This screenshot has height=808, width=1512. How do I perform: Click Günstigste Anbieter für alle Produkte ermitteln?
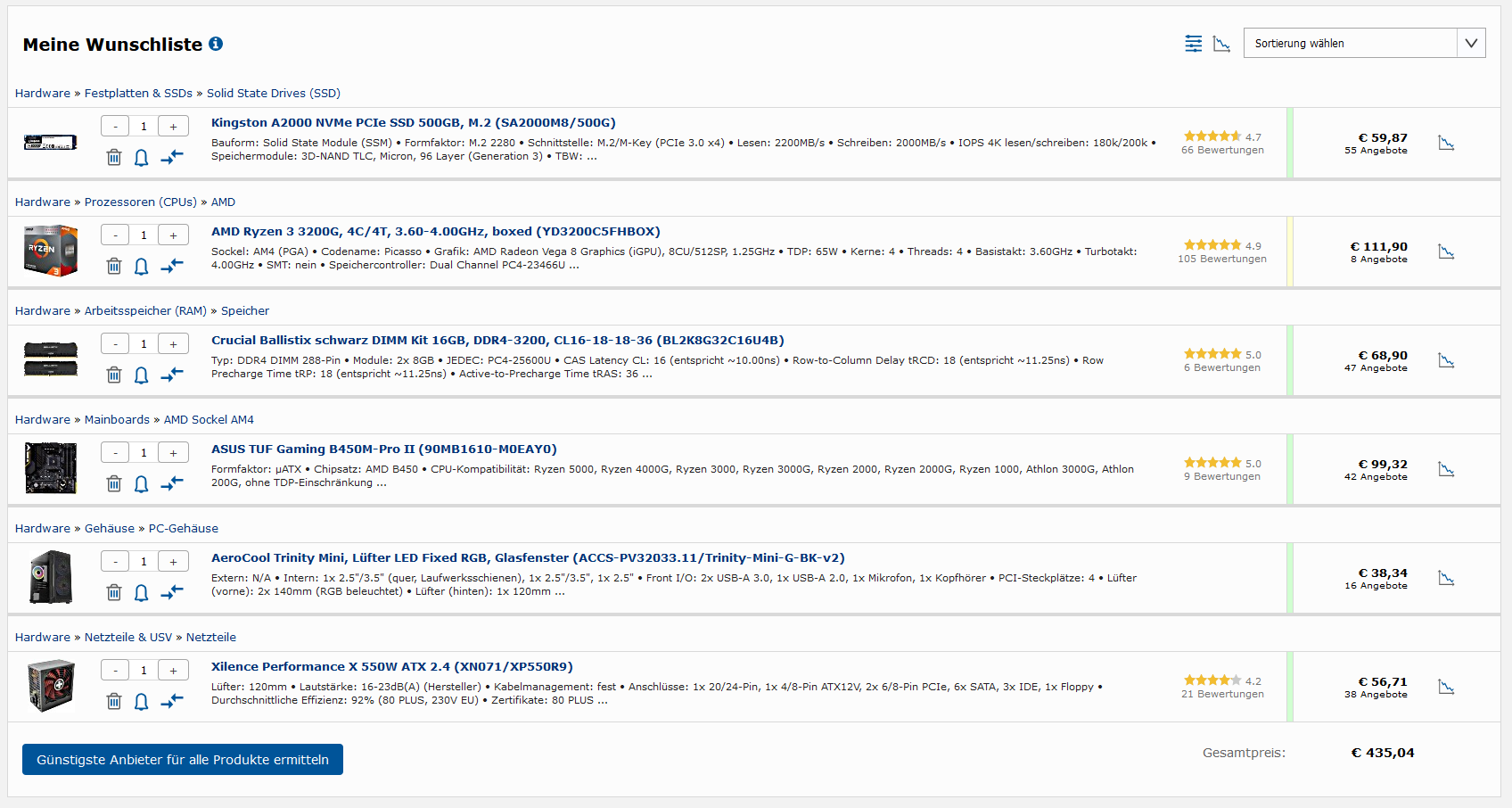pos(183,760)
